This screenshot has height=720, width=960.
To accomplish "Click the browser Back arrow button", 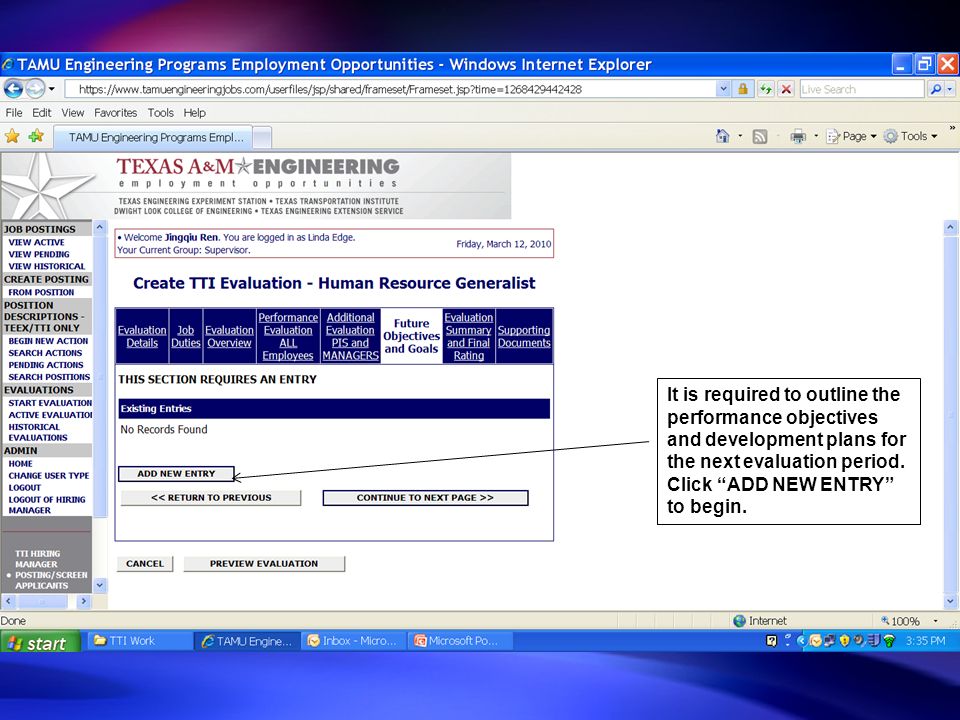I will coord(13,89).
